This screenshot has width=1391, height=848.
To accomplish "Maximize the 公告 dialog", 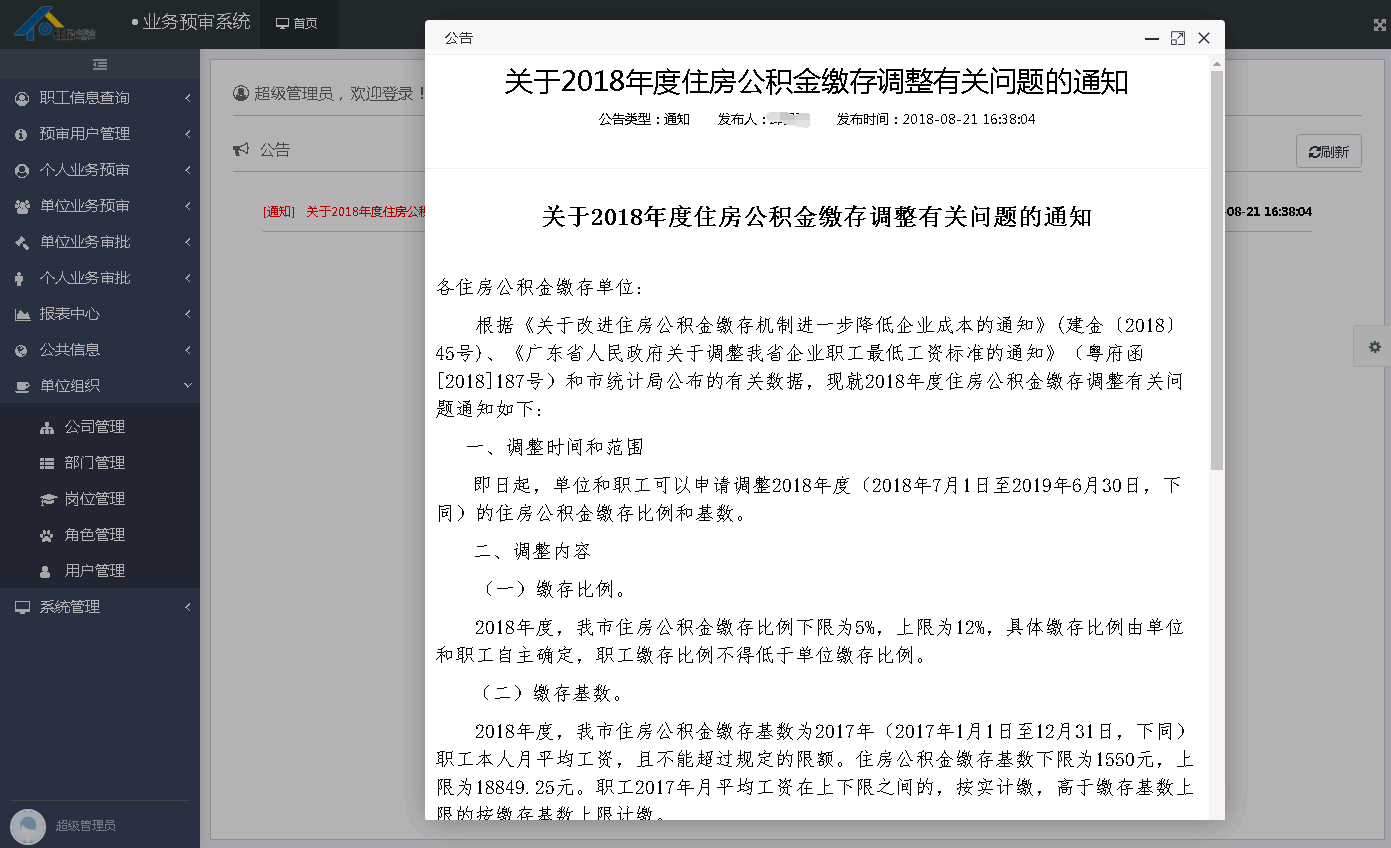I will (x=1178, y=38).
